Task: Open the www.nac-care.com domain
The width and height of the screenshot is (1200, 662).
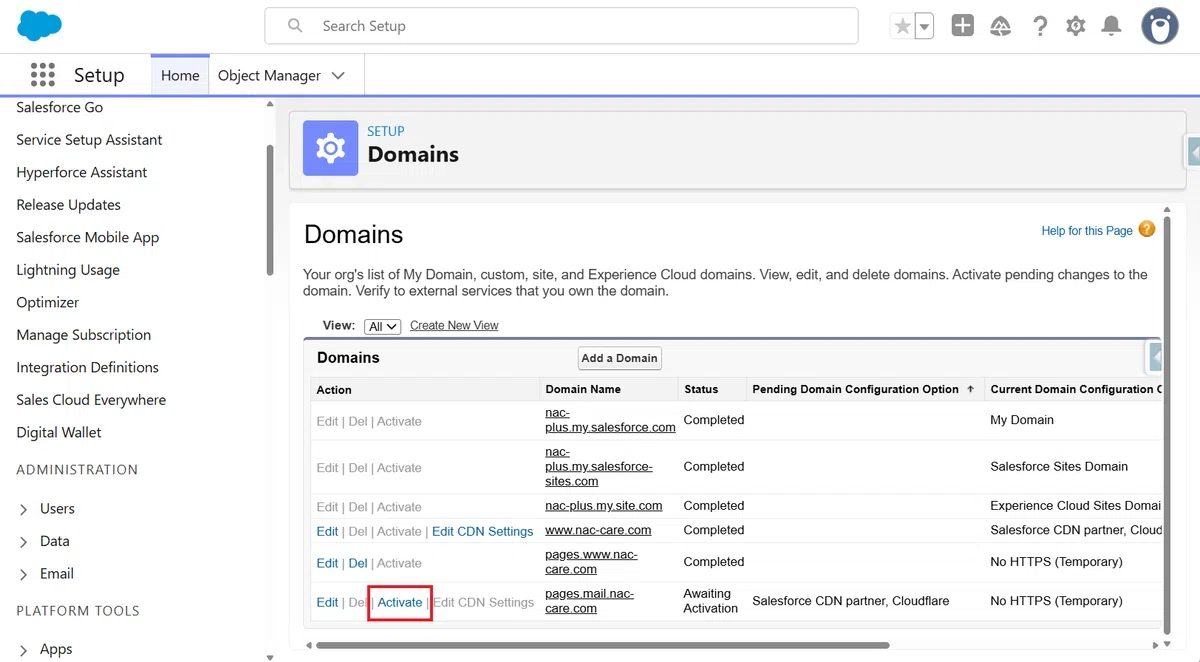Action: click(x=598, y=530)
